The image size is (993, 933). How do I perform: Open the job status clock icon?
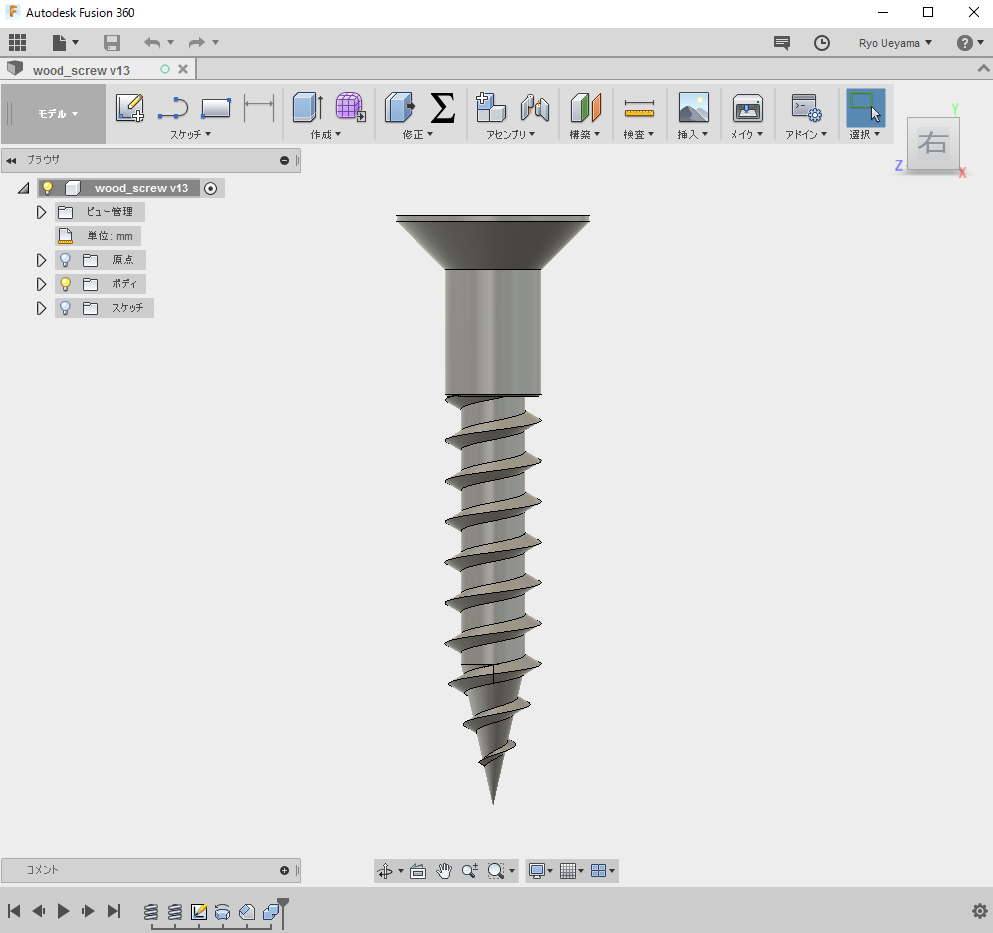click(x=822, y=43)
